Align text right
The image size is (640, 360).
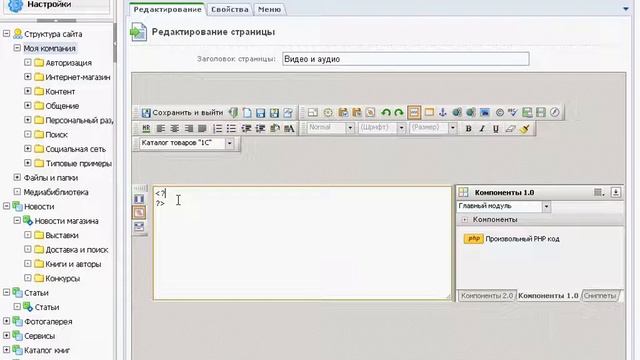pos(189,129)
